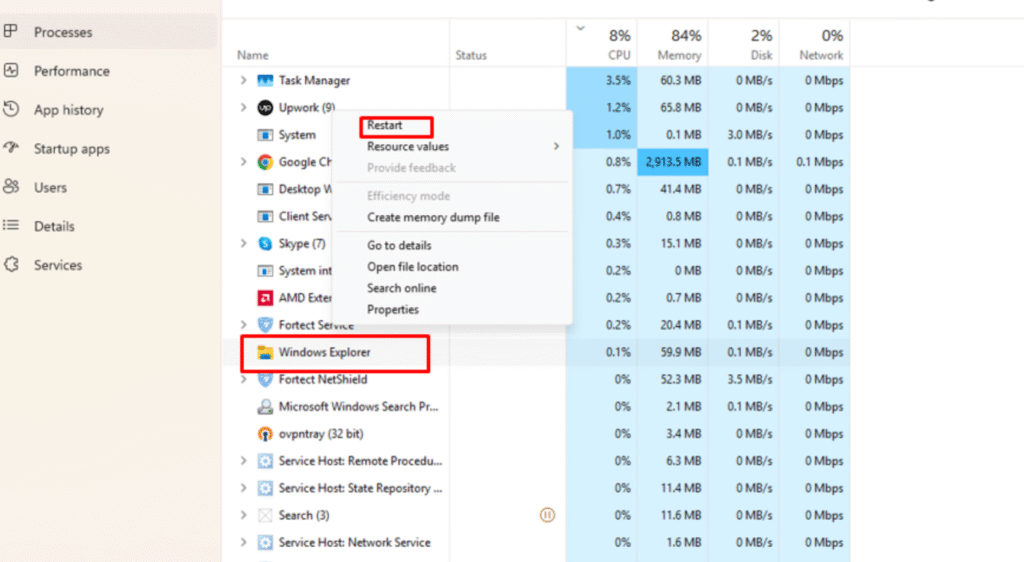Click the Performance sidebar icon
Viewport: 1024px width, 562px height.
pos(10,70)
